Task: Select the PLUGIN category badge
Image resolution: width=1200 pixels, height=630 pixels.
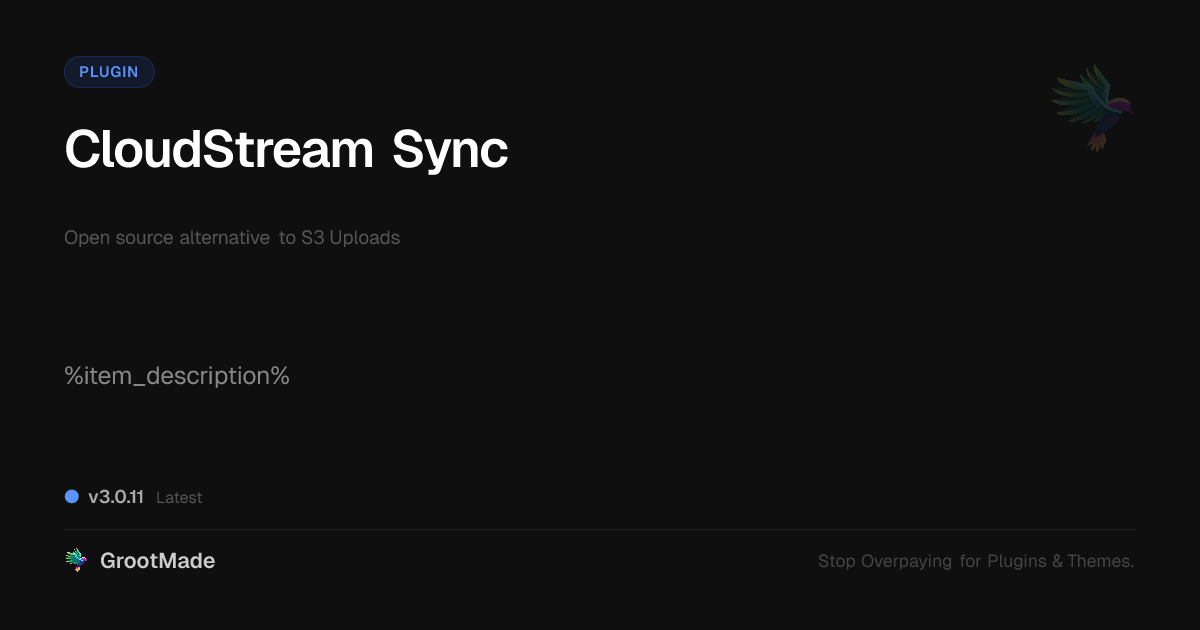Action: pos(109,72)
